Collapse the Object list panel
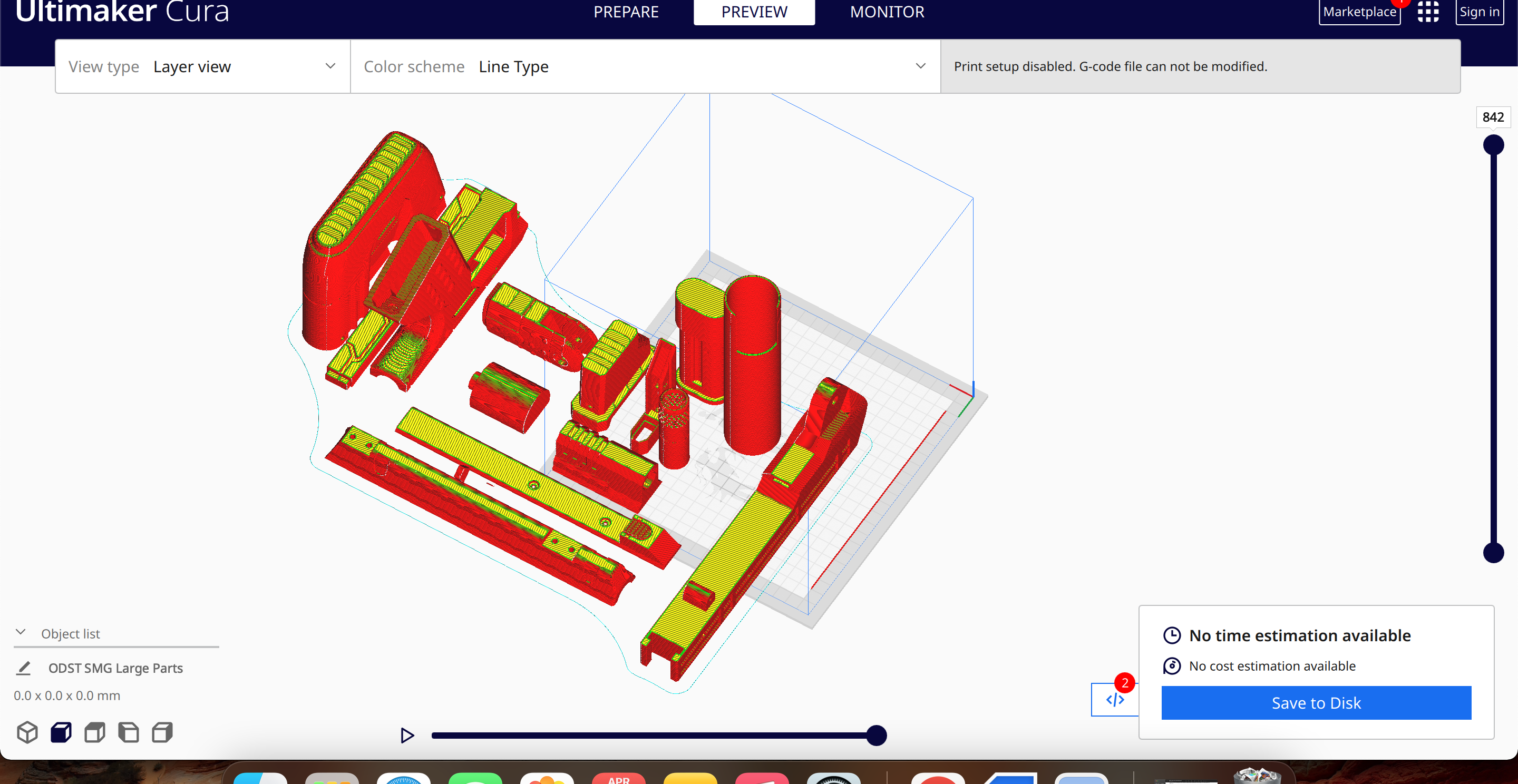The image size is (1518, 784). point(21,633)
